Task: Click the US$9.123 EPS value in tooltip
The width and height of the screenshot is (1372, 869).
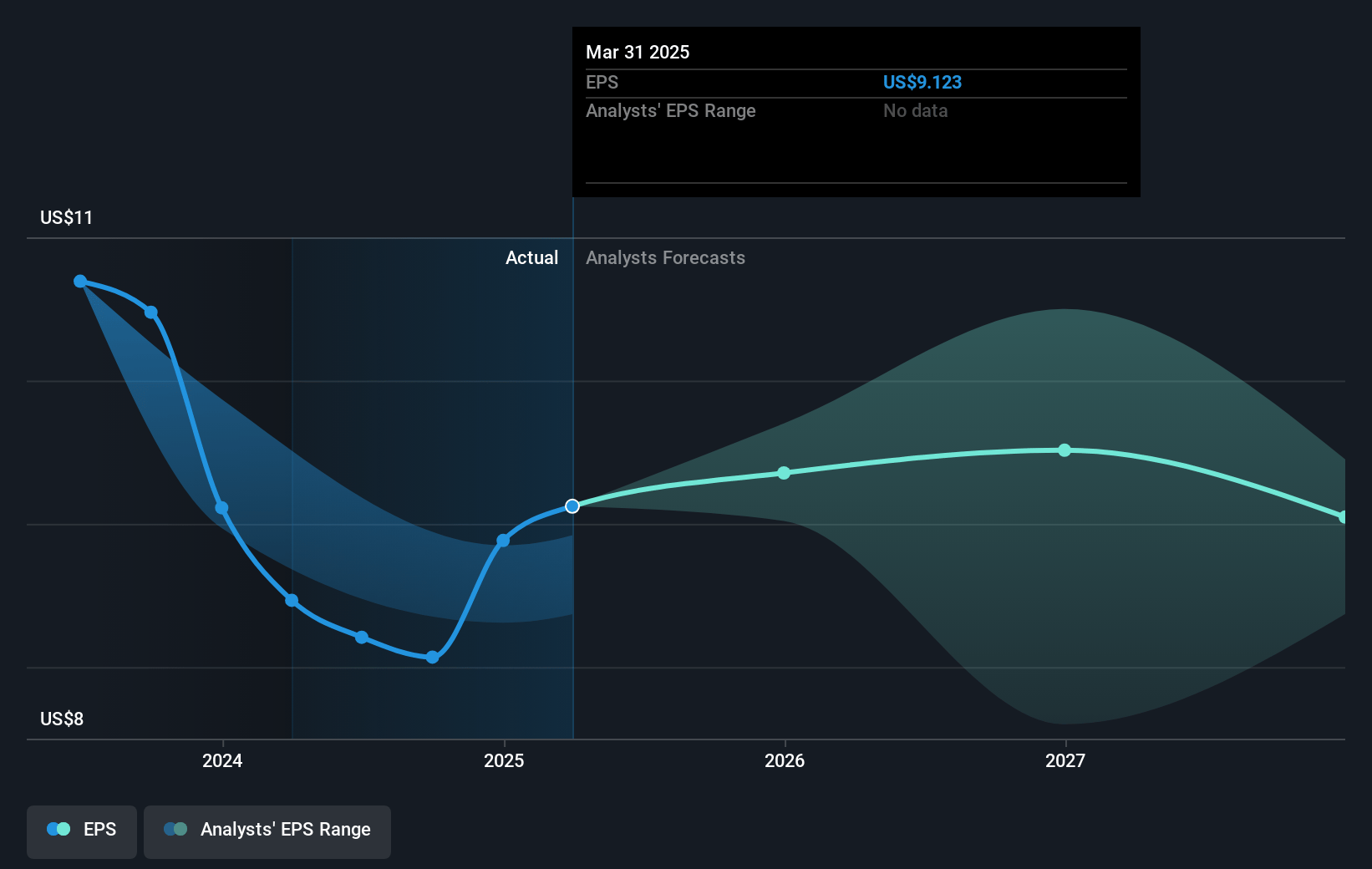Action: (x=922, y=83)
